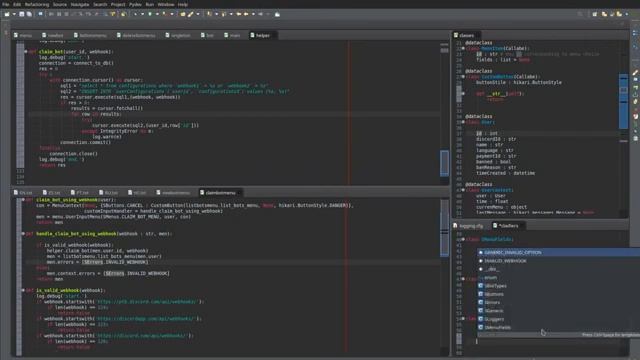Screen dimensions: 640x360
Task: Place cursor on 'discordId : str' line
Action: point(496,139)
